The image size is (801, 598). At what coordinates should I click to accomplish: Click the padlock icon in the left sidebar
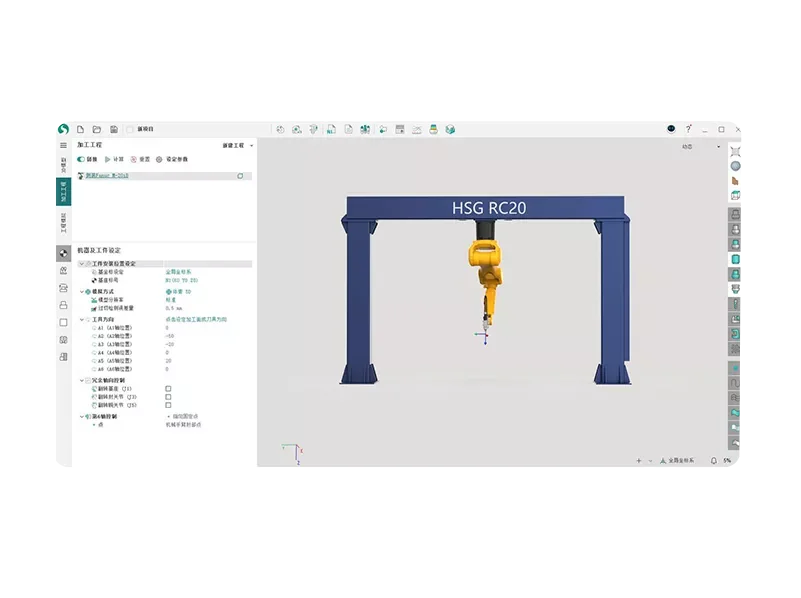click(x=63, y=305)
